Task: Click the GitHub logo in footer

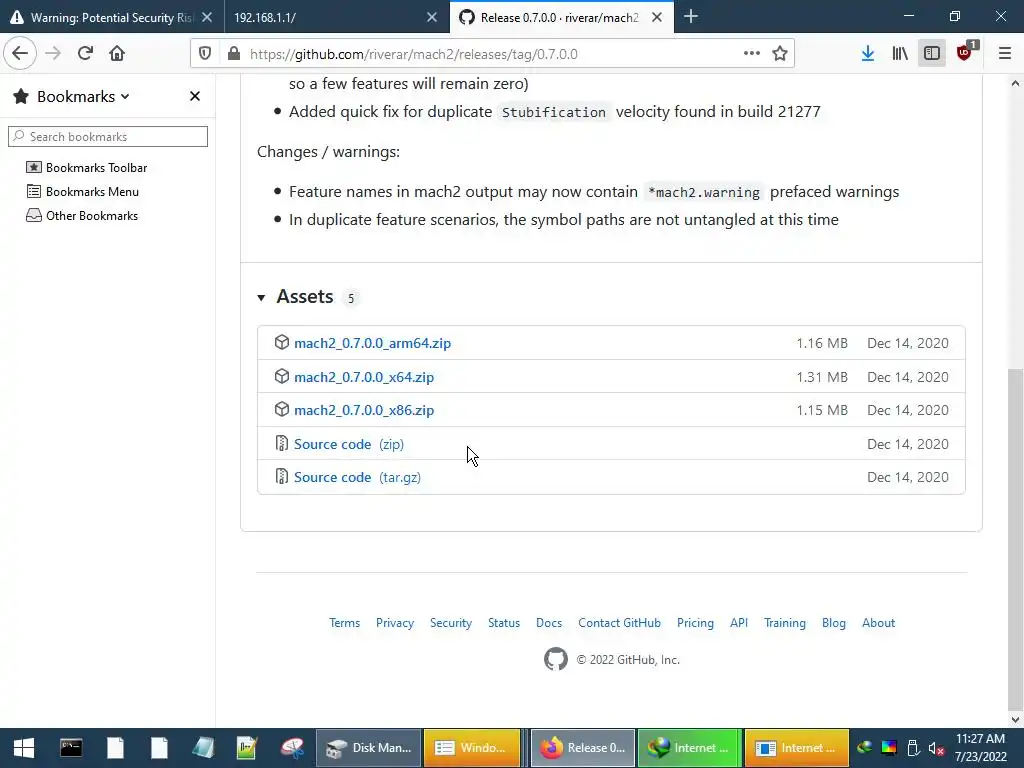Action: pos(556,660)
